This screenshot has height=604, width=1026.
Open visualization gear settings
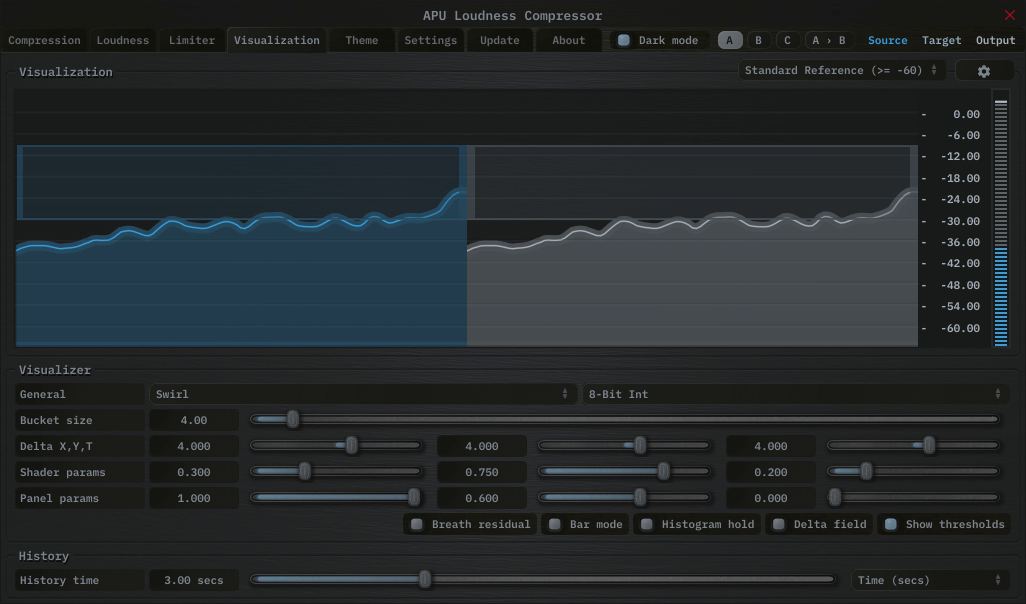(x=984, y=71)
